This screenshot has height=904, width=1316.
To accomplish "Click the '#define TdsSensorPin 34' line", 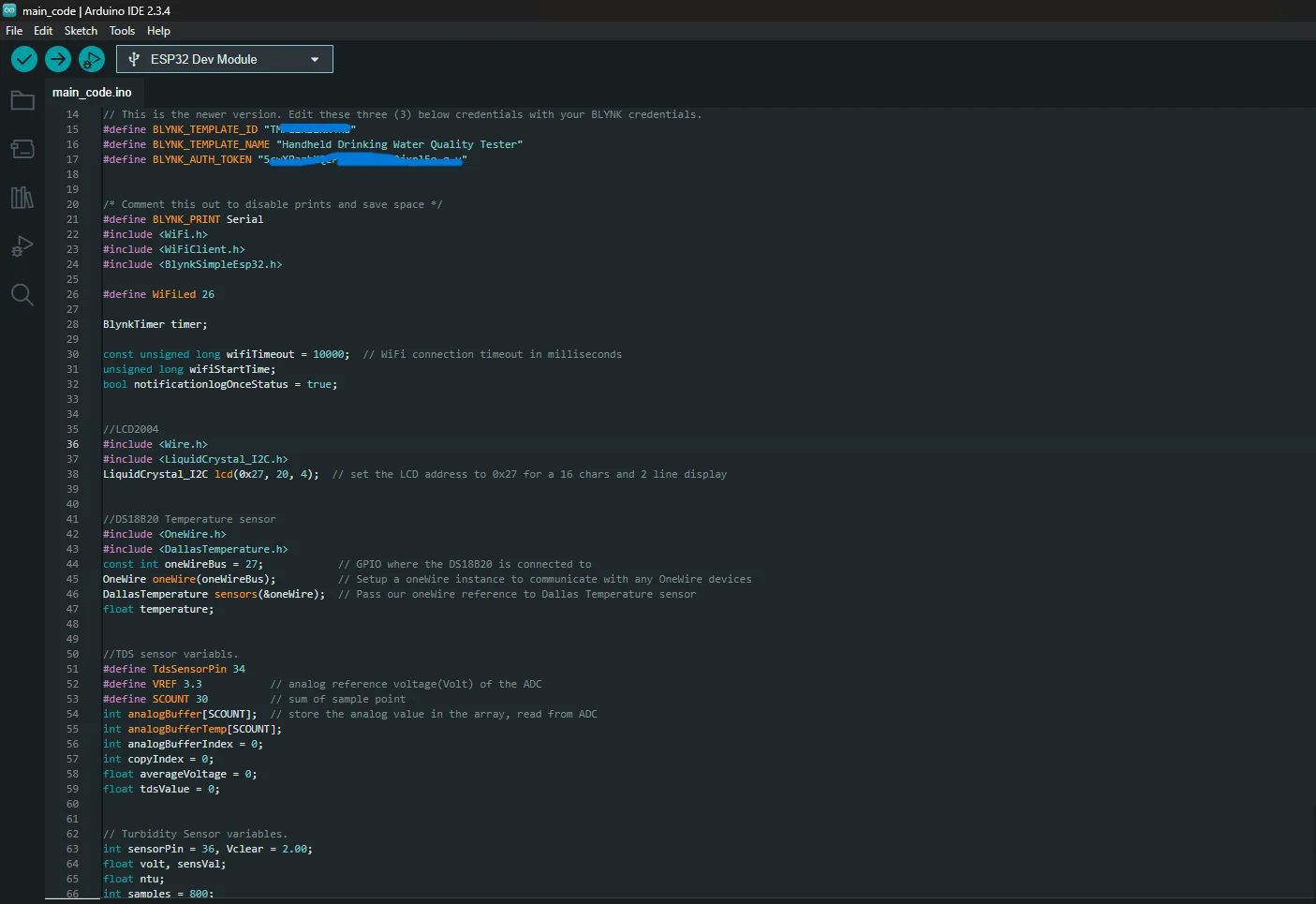I will click(174, 669).
